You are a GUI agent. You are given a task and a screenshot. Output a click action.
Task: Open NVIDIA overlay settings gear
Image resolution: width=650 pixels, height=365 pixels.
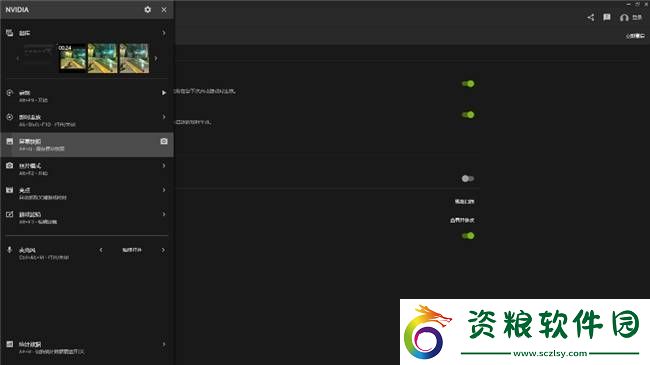coord(148,10)
